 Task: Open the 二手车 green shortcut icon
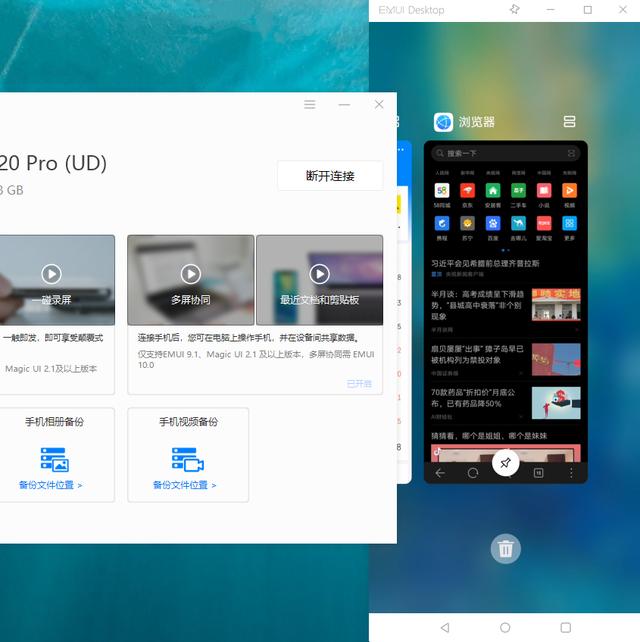(518, 190)
